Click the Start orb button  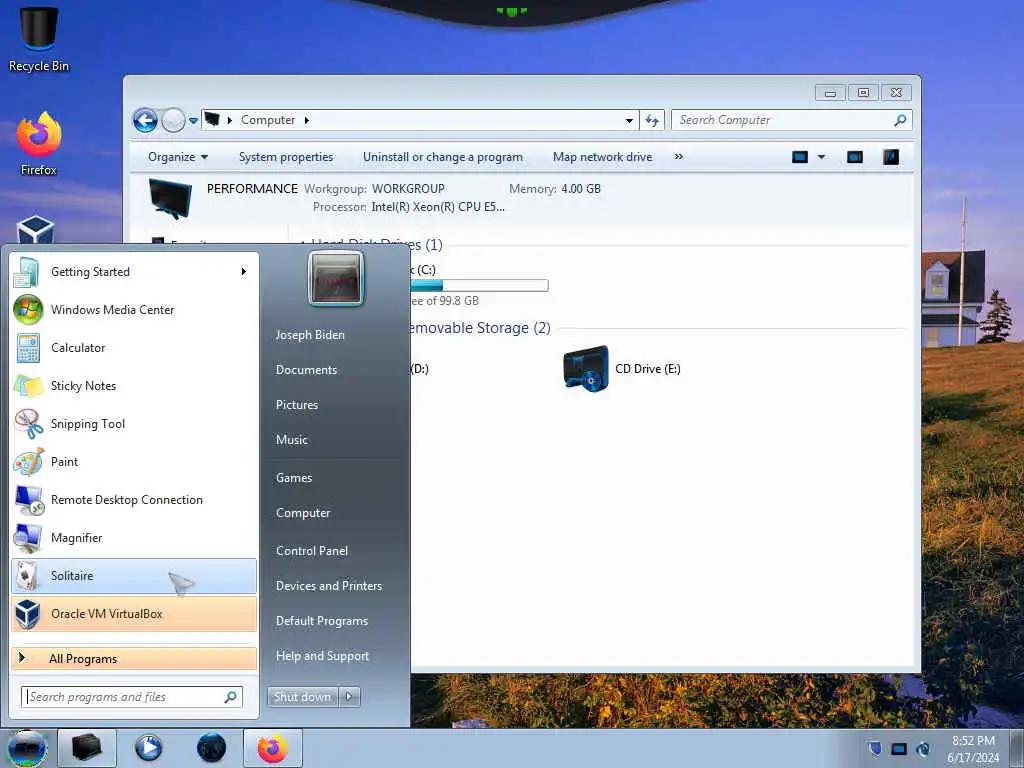tap(27, 748)
